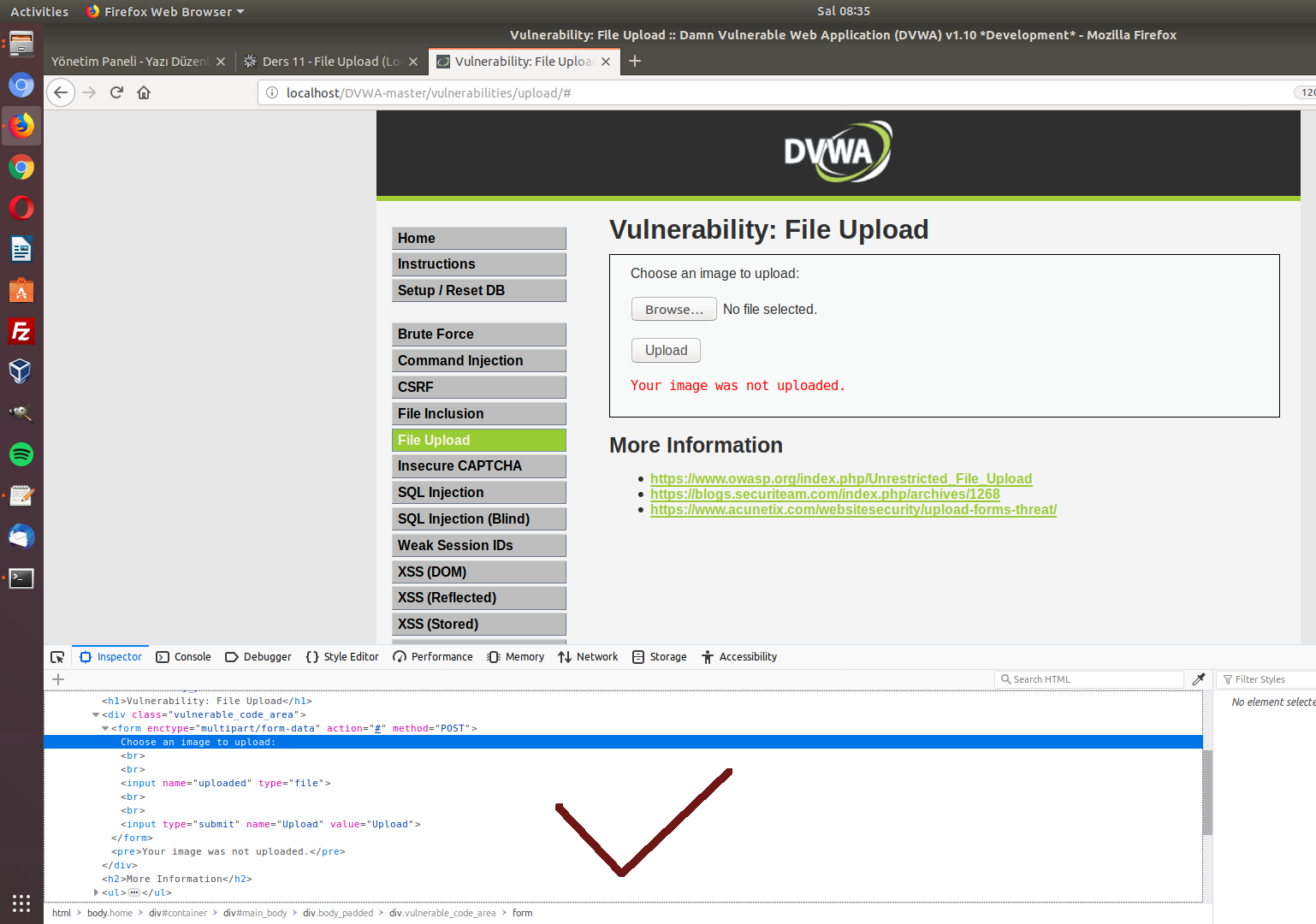Open the Opera browser from the dock

[x=21, y=208]
